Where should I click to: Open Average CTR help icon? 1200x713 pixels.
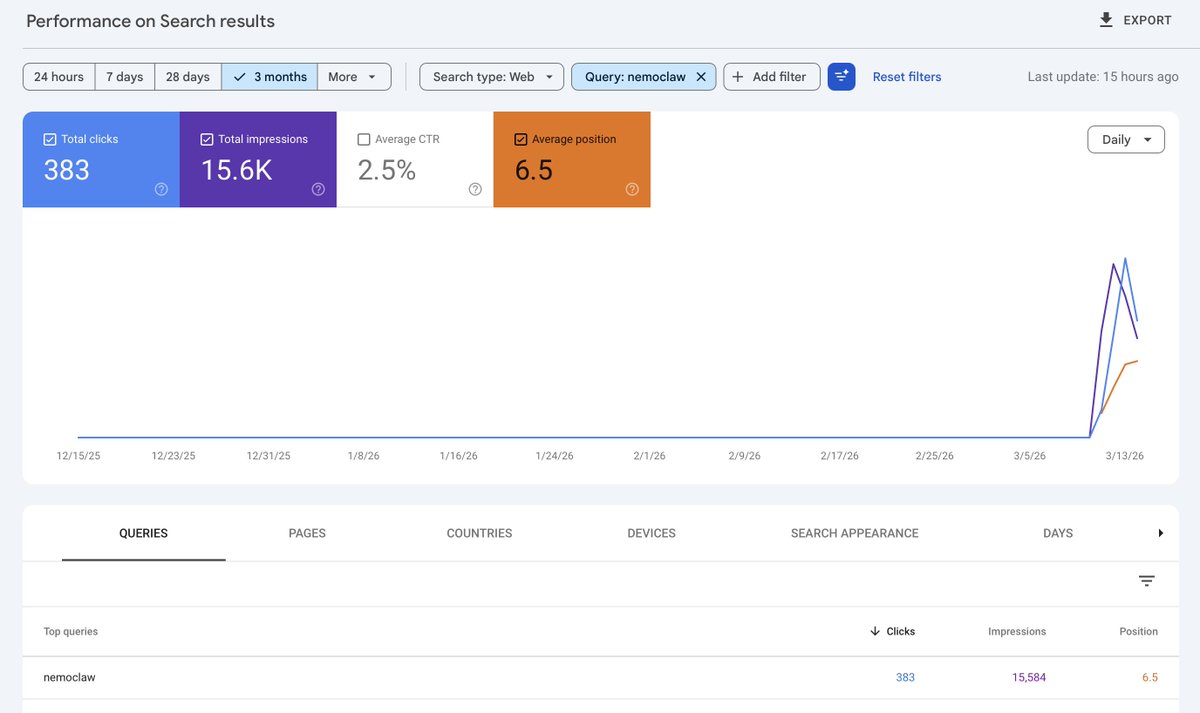tap(475, 189)
